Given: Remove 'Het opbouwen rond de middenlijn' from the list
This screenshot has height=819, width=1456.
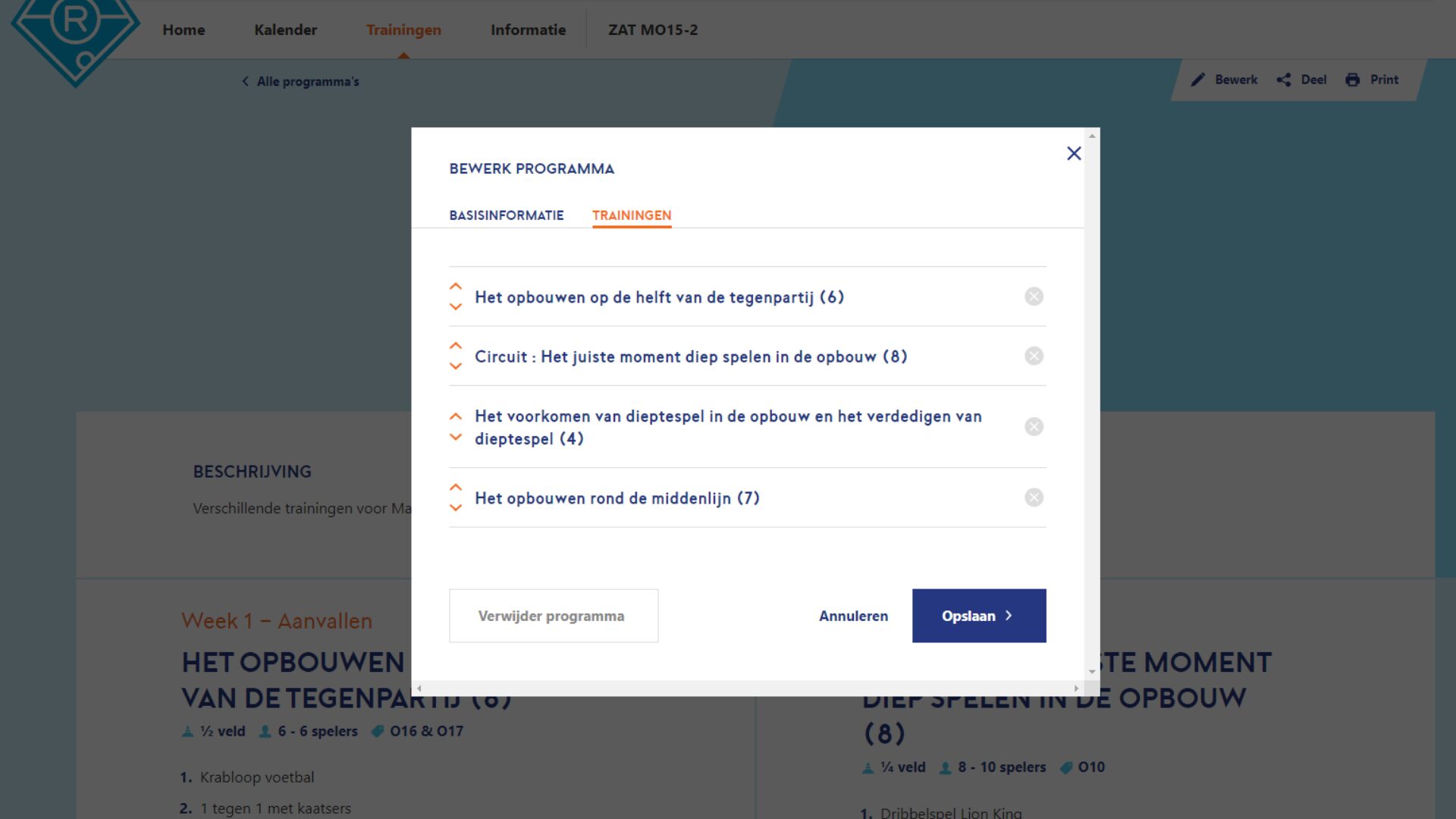Looking at the screenshot, I should (x=1033, y=497).
